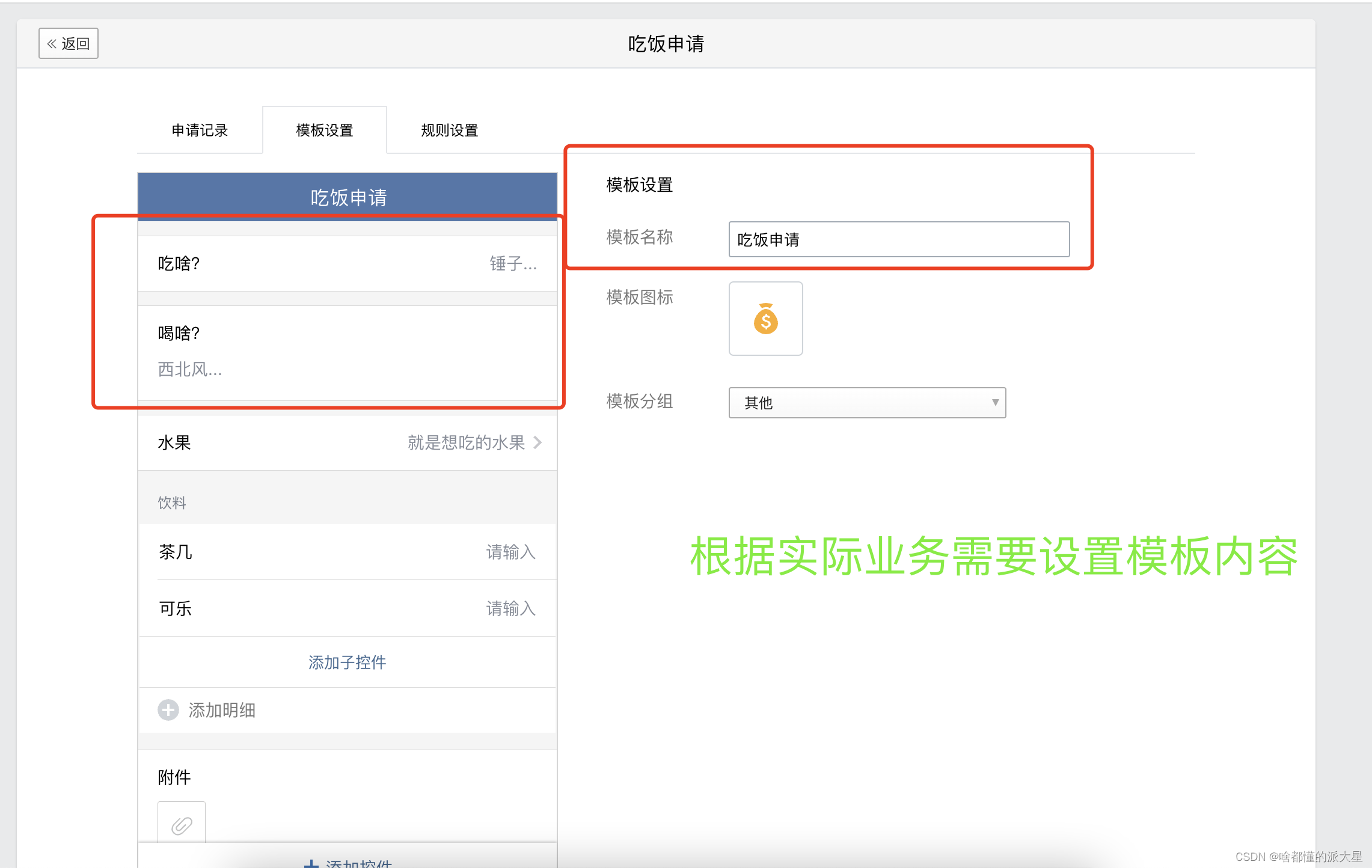Click the page title 吃饭申请 at top
Screen dimensions: 1372x868
pos(666,44)
